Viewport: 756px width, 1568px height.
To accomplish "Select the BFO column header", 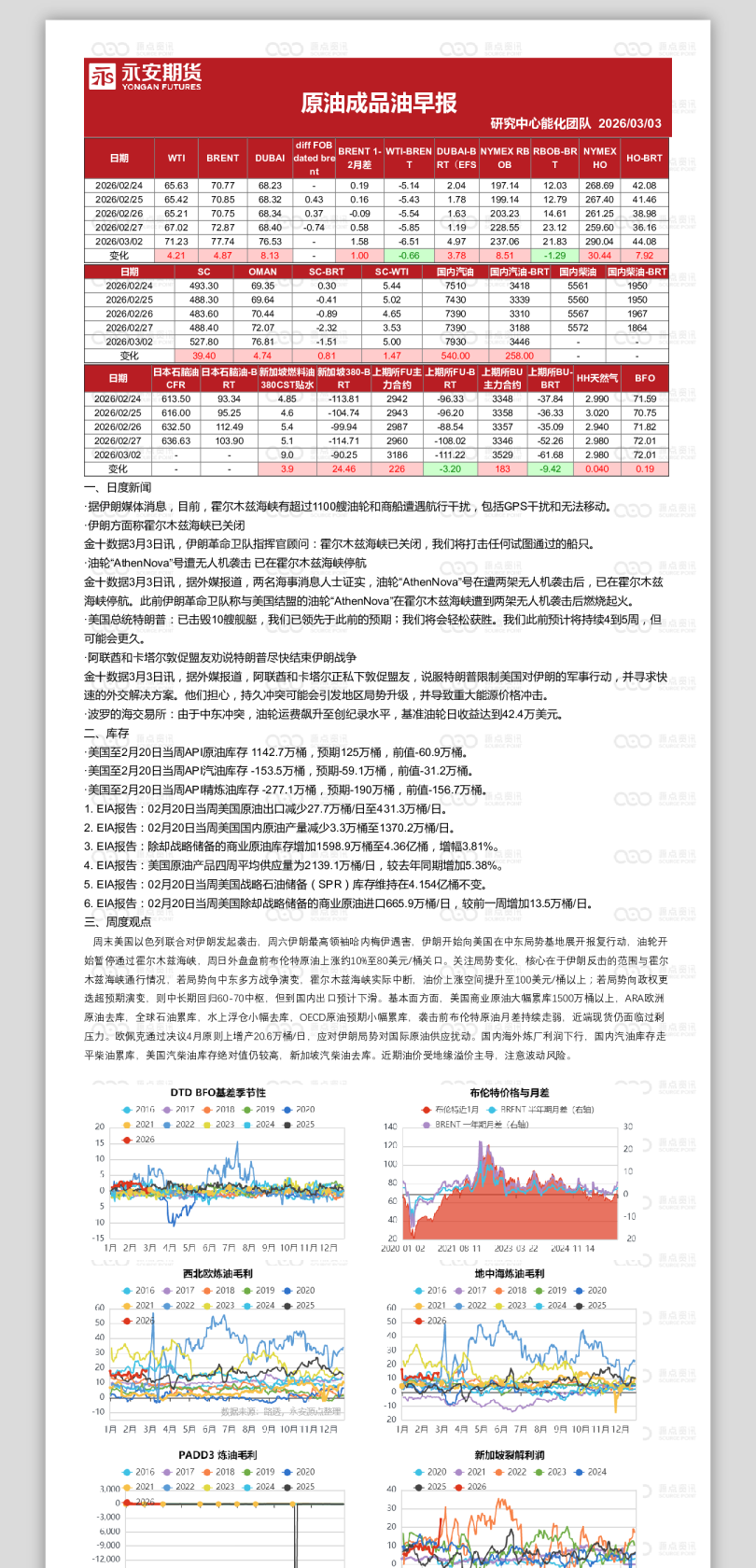I will (645, 378).
